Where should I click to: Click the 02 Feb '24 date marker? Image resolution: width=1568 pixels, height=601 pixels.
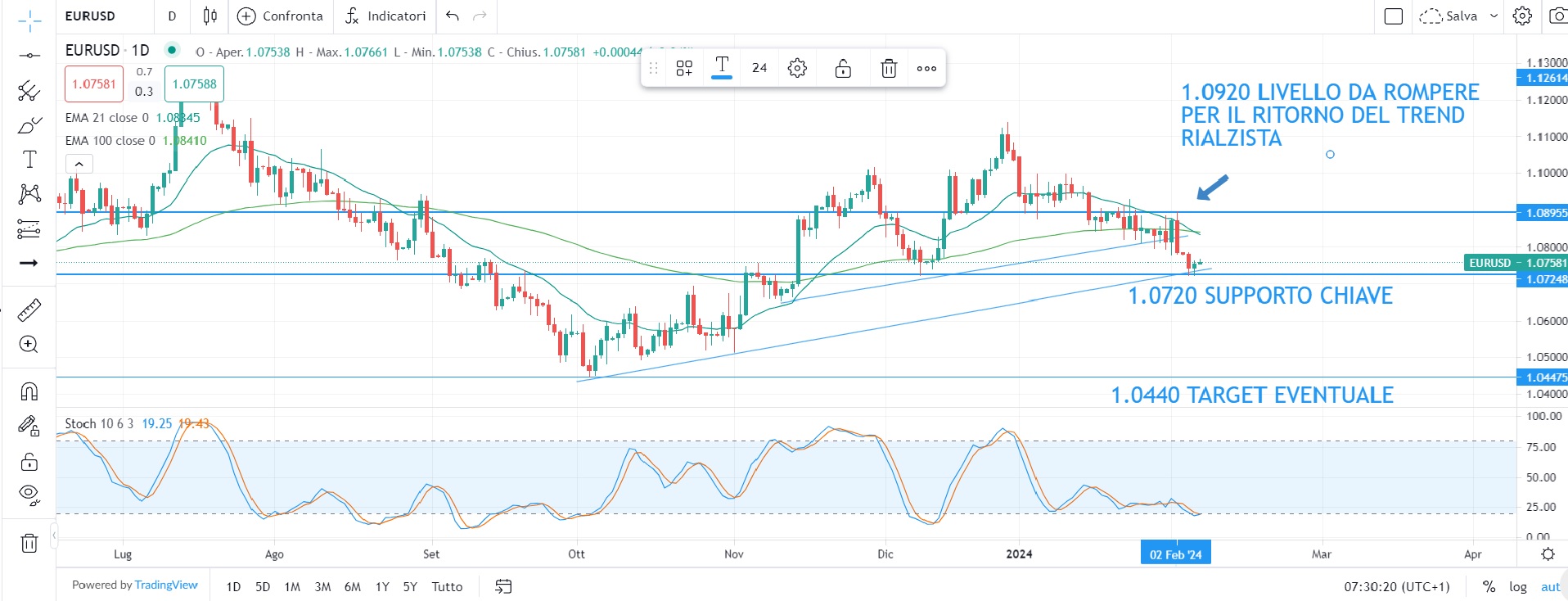click(x=1175, y=554)
